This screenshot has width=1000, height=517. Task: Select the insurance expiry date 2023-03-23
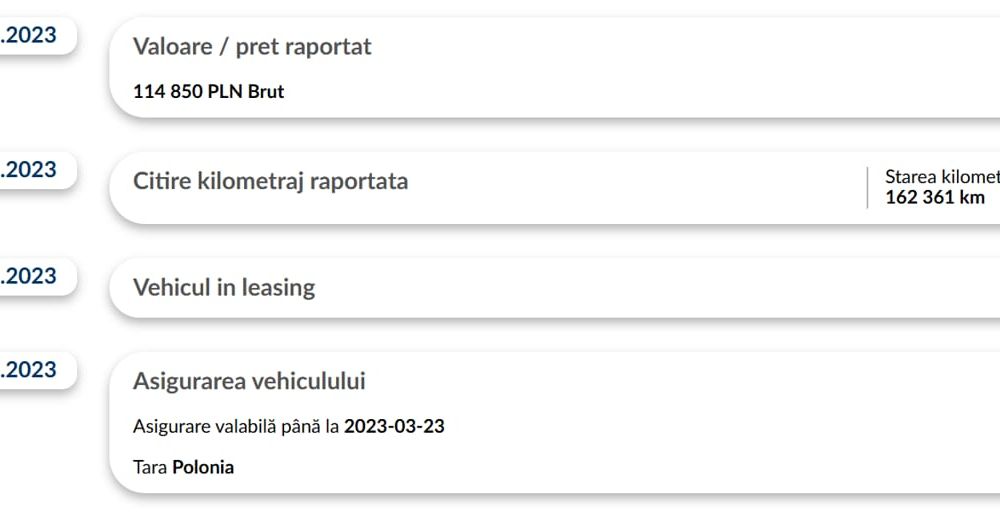394,427
